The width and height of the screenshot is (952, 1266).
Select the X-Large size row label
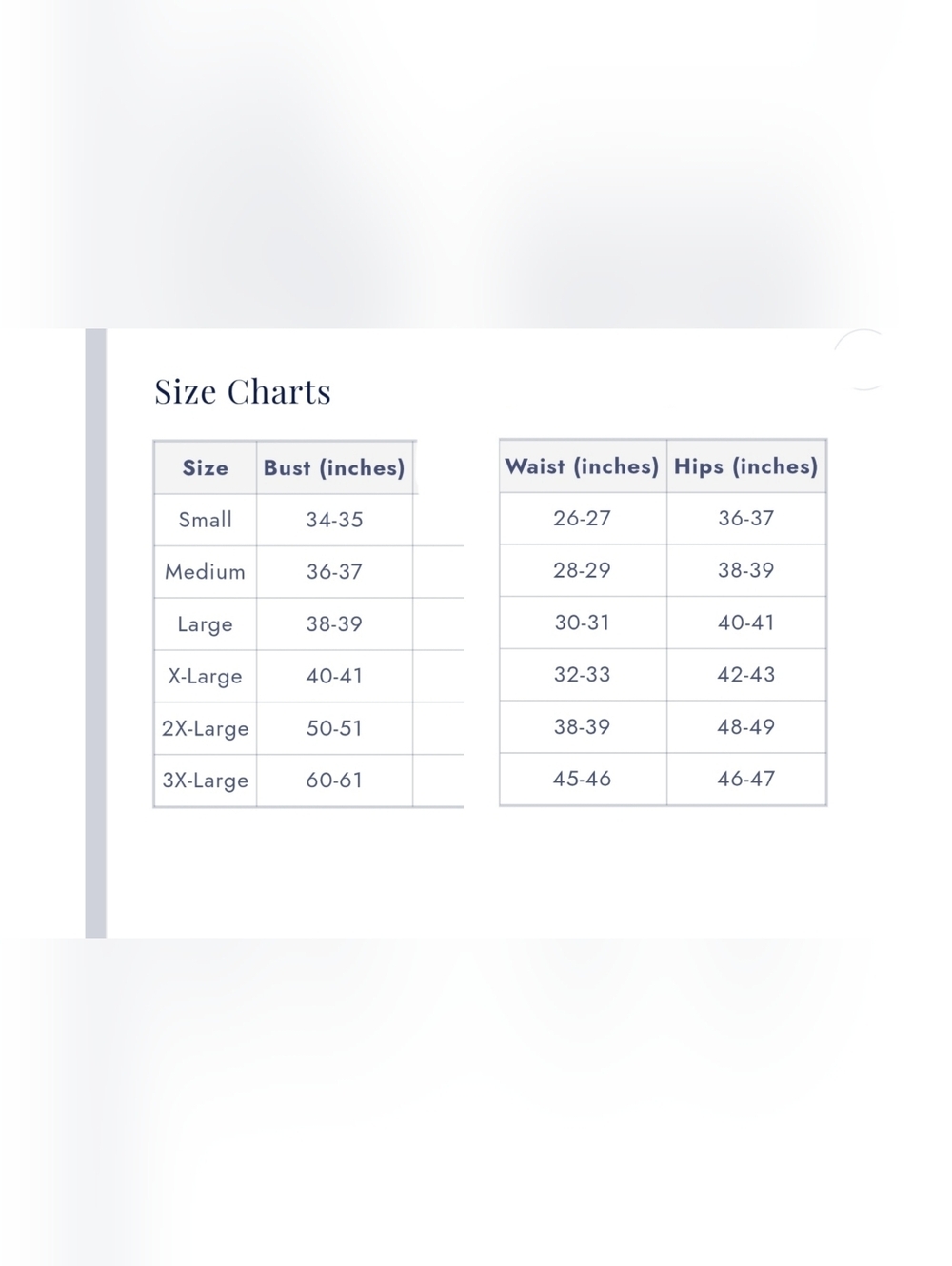206,677
